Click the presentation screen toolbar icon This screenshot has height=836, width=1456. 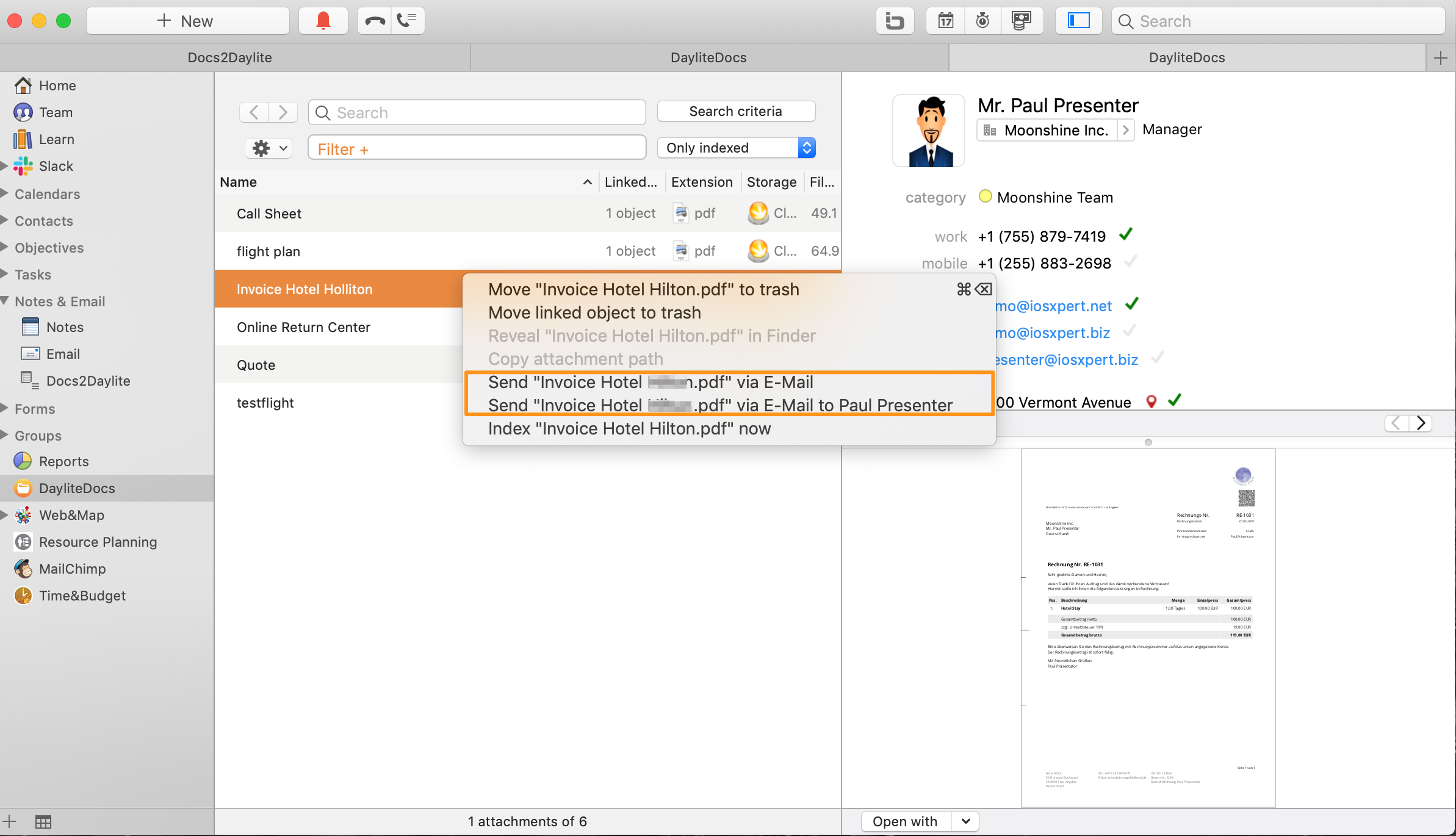(1022, 21)
